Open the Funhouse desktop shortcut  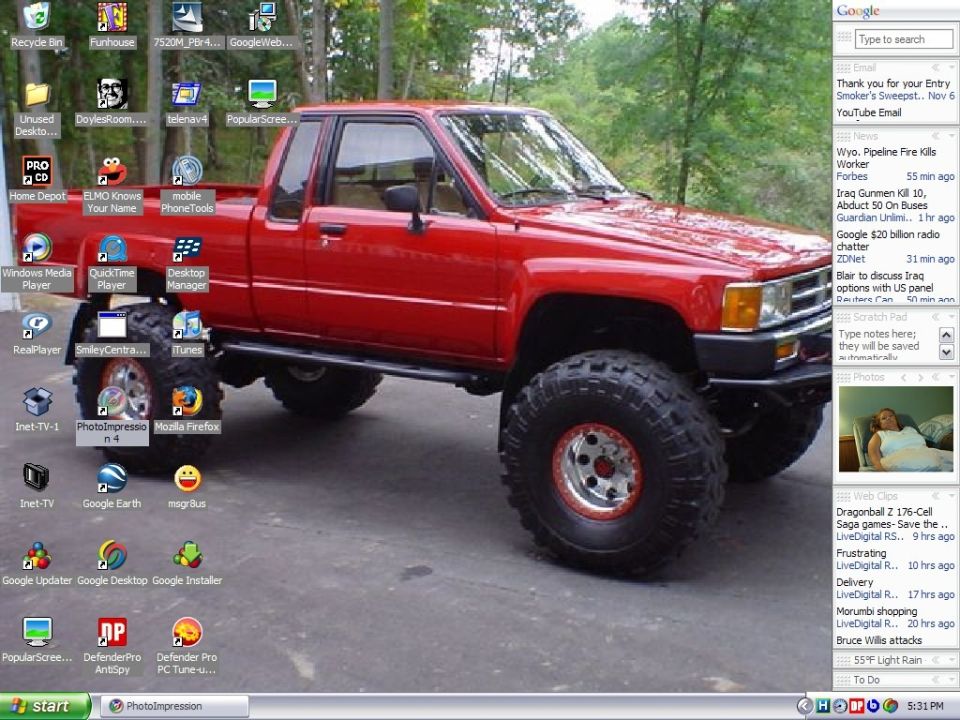pos(112,26)
